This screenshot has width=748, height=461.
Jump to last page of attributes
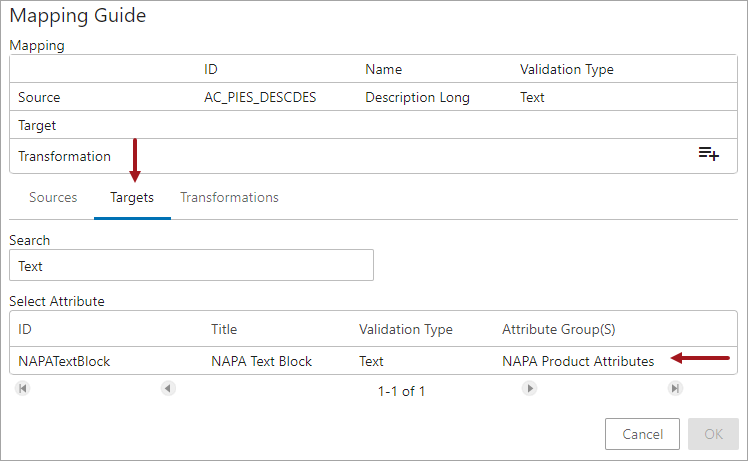pyautogui.click(x=675, y=388)
